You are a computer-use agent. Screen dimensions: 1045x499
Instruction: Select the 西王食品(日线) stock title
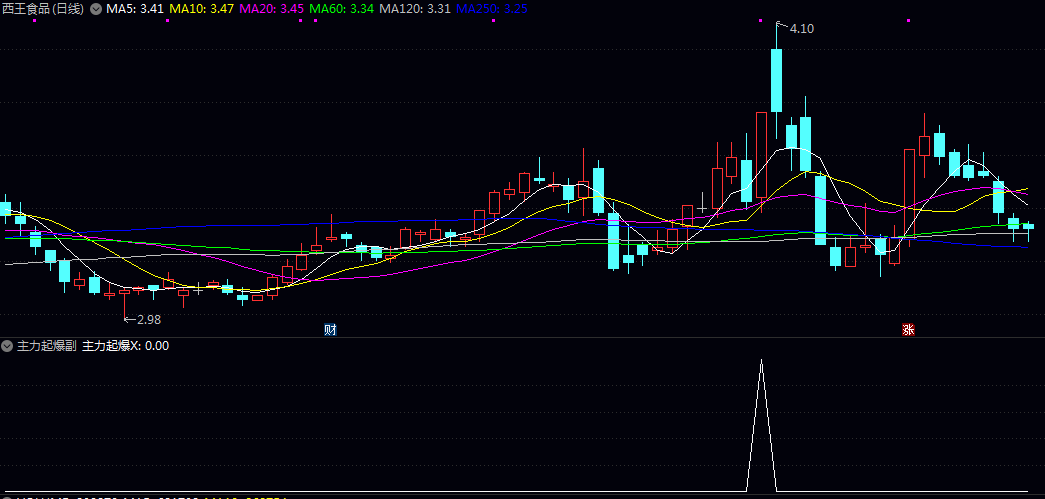[43, 9]
